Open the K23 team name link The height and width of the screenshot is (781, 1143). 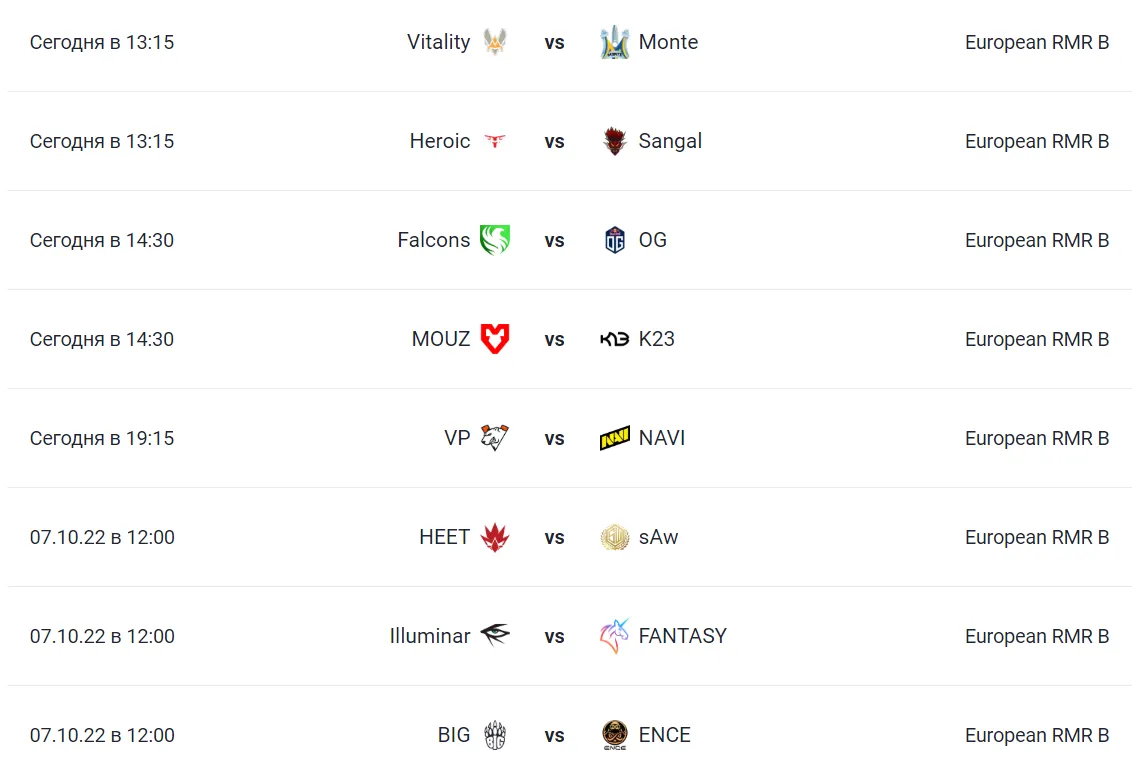[x=657, y=339]
